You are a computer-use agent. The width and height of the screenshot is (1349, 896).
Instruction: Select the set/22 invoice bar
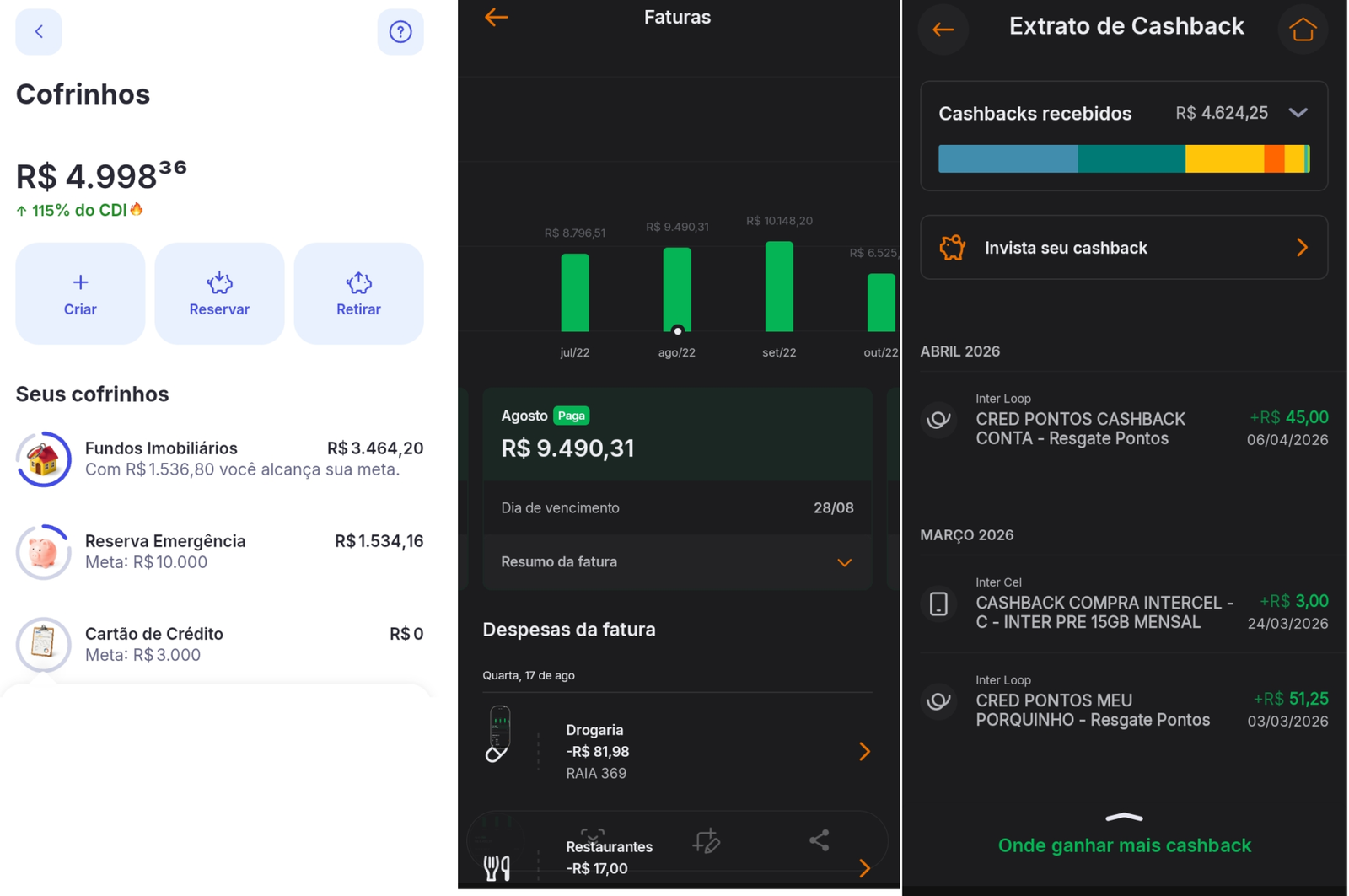pyautogui.click(x=779, y=287)
